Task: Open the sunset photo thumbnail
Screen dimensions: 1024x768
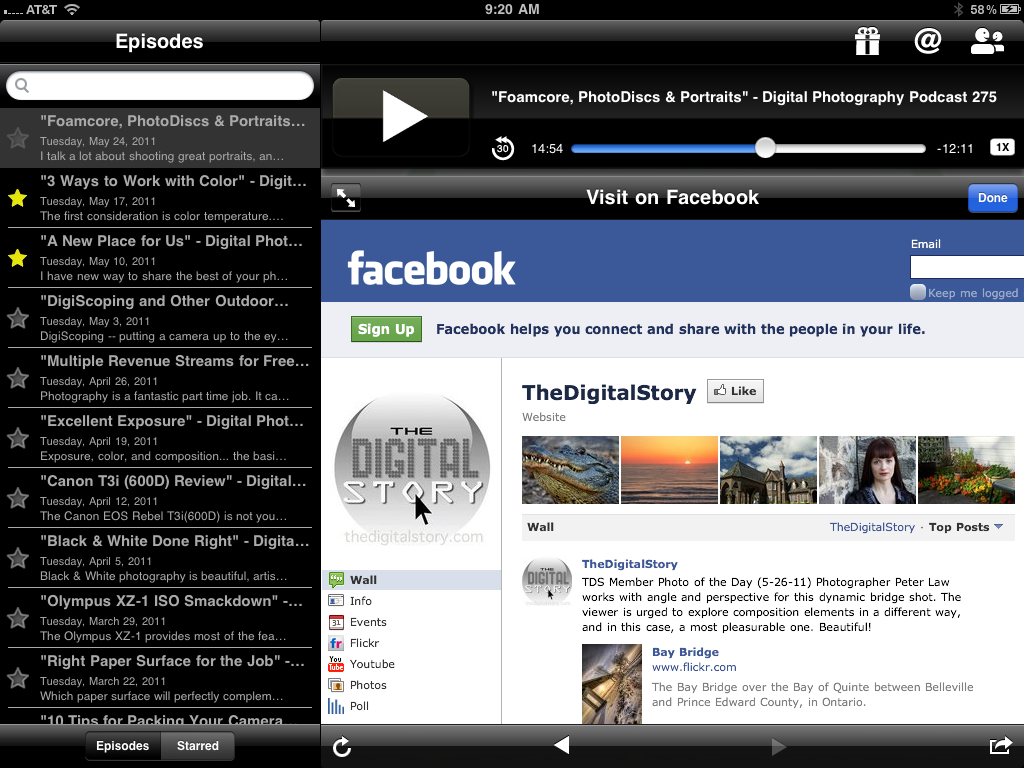Action: pos(669,470)
